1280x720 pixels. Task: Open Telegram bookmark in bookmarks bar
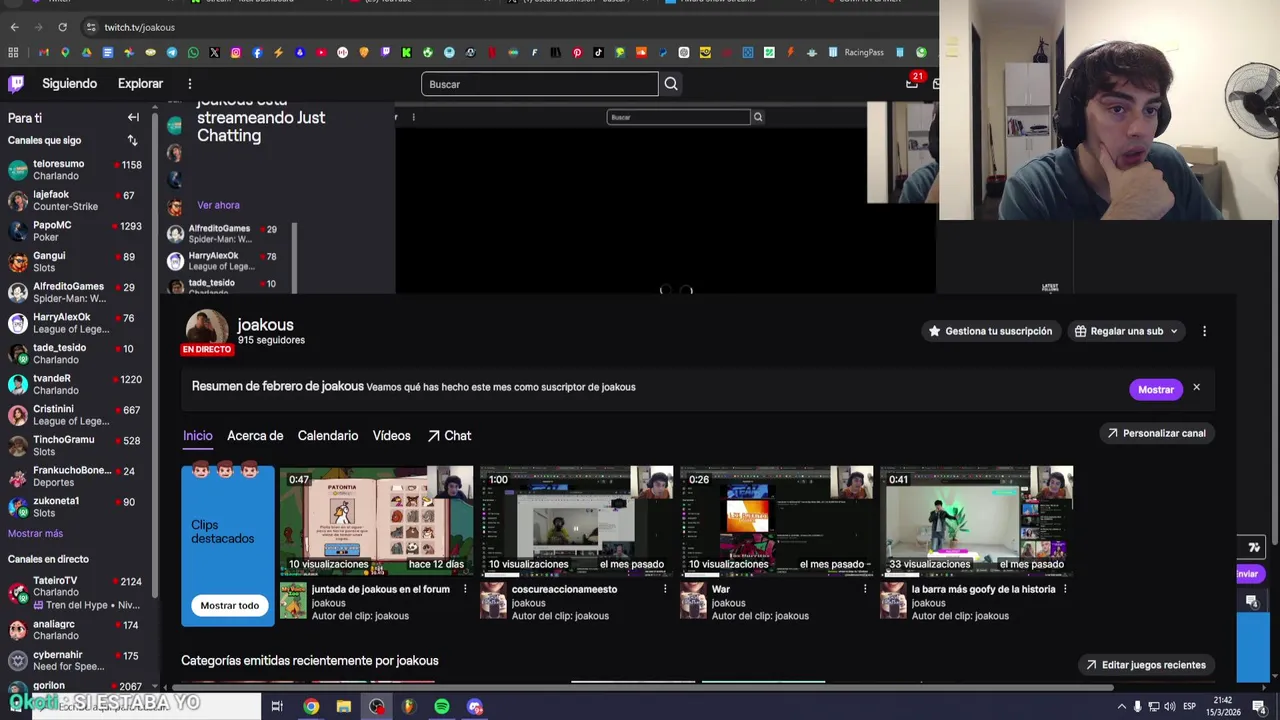(172, 52)
